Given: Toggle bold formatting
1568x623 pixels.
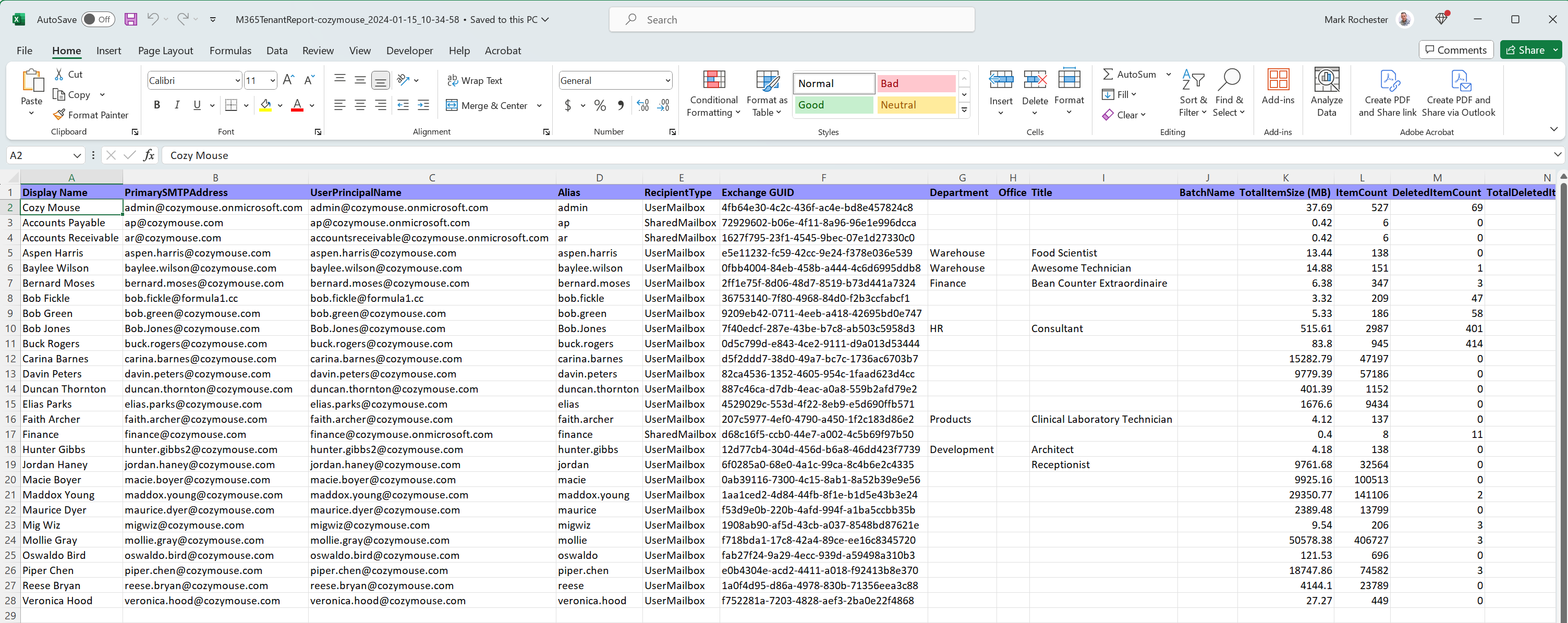Looking at the screenshot, I should [156, 105].
